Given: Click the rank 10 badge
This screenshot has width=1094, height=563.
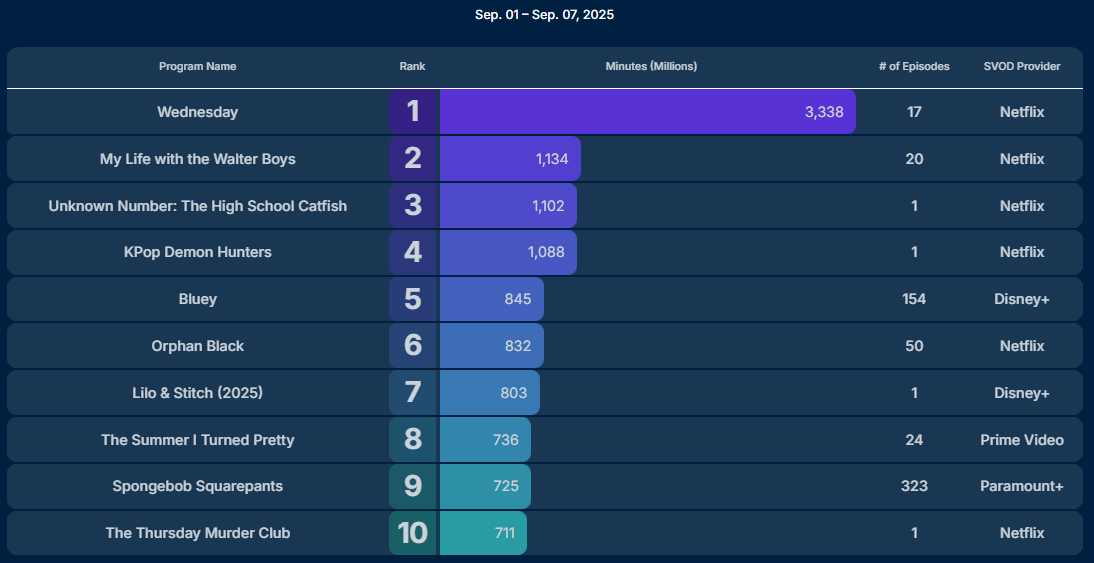Looking at the screenshot, I should pos(413,533).
